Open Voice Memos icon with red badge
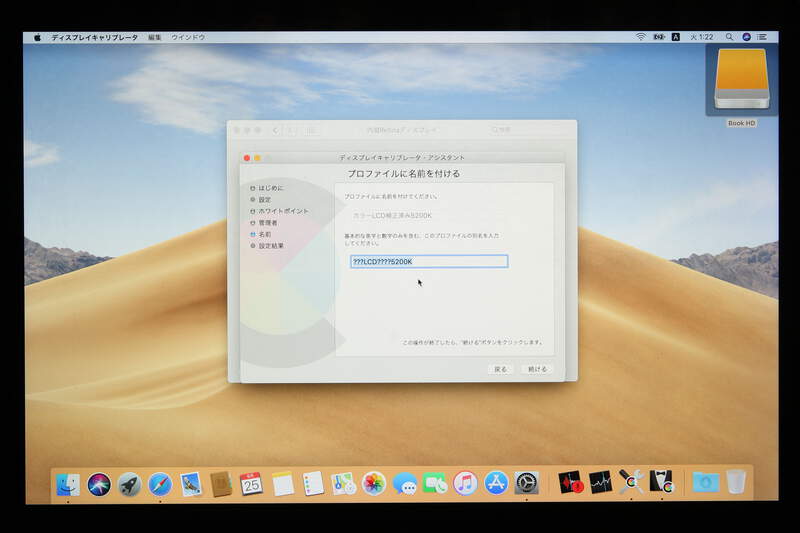This screenshot has width=800, height=533. click(x=570, y=483)
